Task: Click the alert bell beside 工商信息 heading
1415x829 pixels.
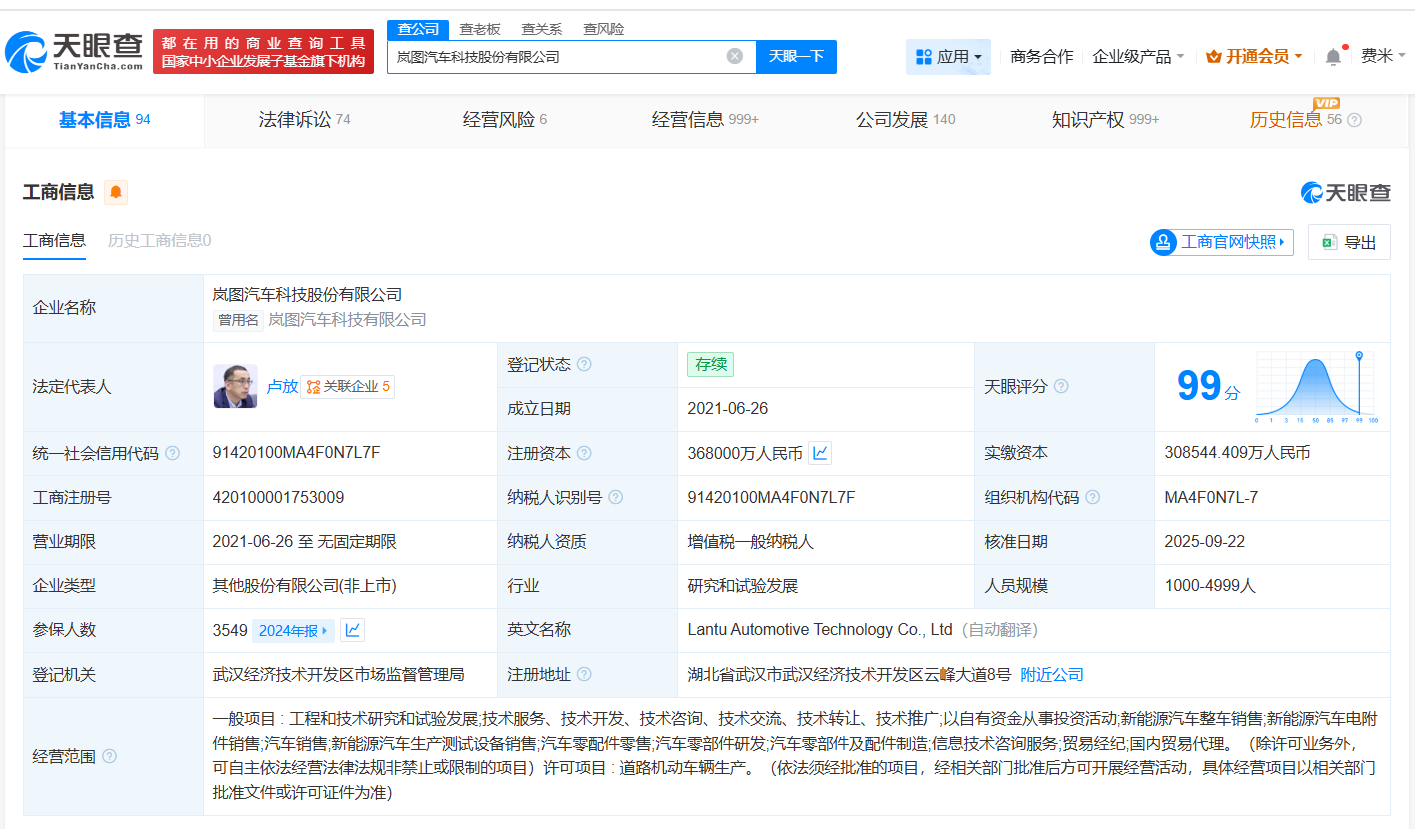Action: point(116,191)
